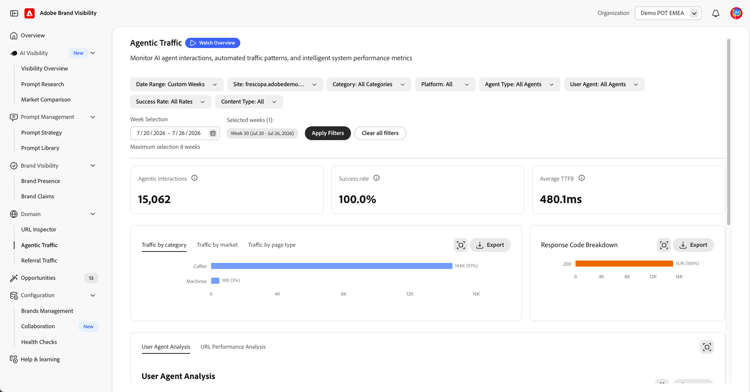Open the Platform filter dropdown

445,85
